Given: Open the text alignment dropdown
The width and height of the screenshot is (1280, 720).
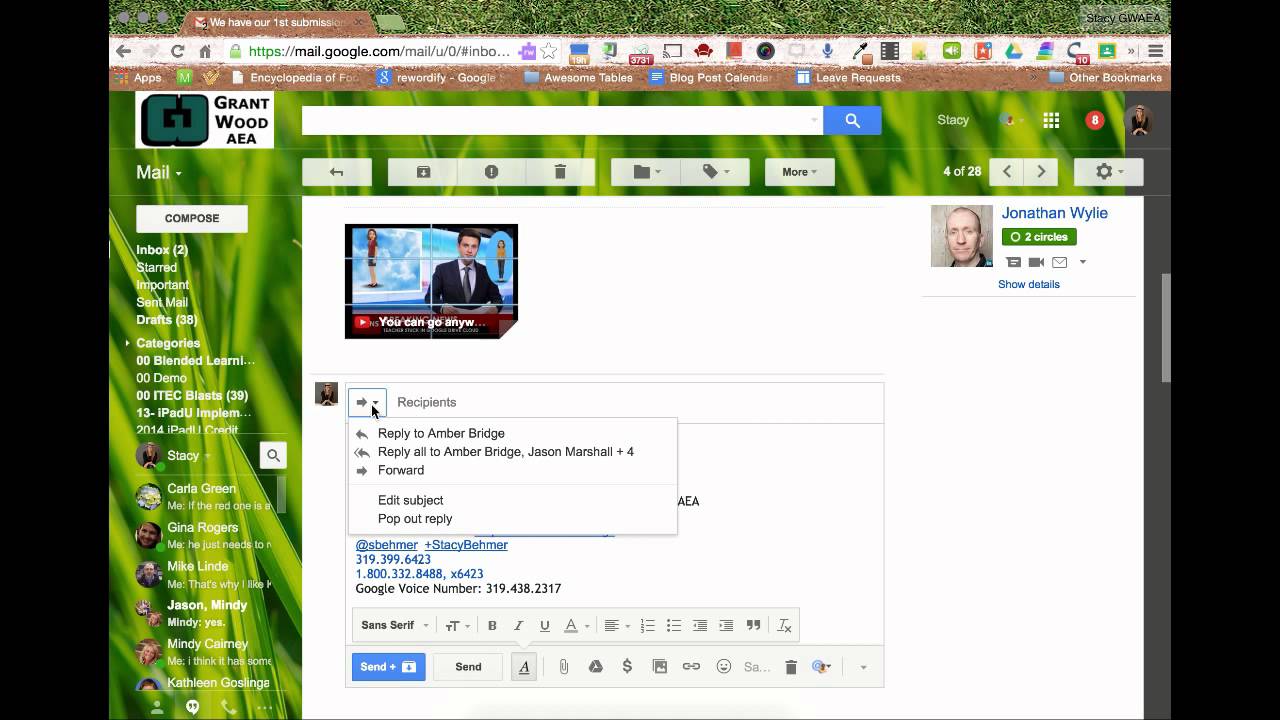Looking at the screenshot, I should [x=617, y=626].
